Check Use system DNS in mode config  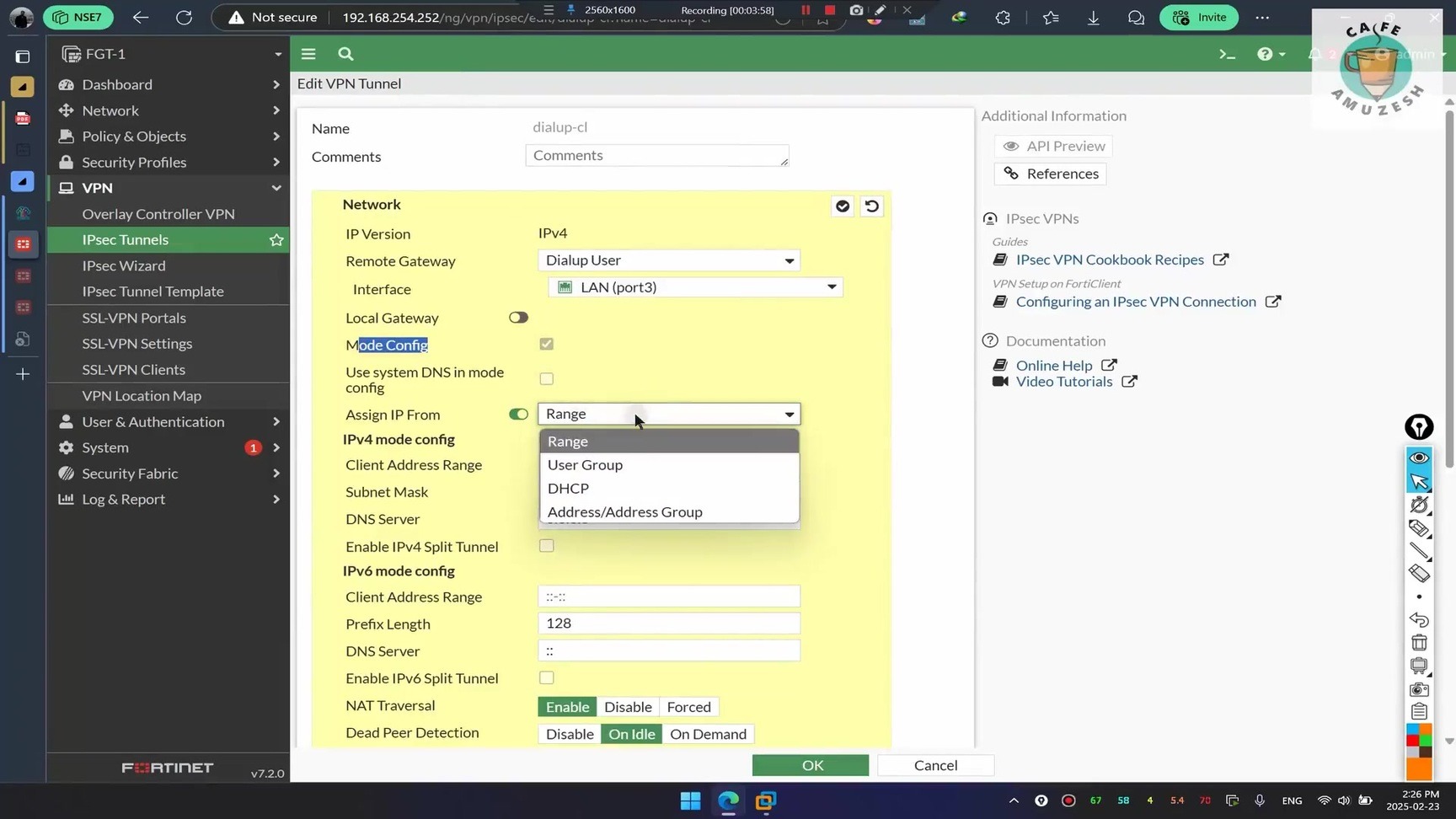tap(547, 379)
